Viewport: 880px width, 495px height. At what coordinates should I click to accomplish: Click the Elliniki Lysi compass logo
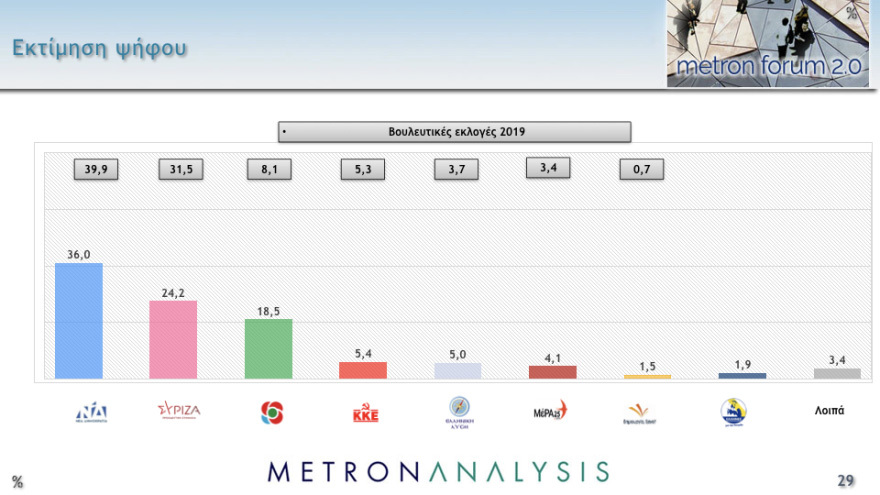(459, 412)
